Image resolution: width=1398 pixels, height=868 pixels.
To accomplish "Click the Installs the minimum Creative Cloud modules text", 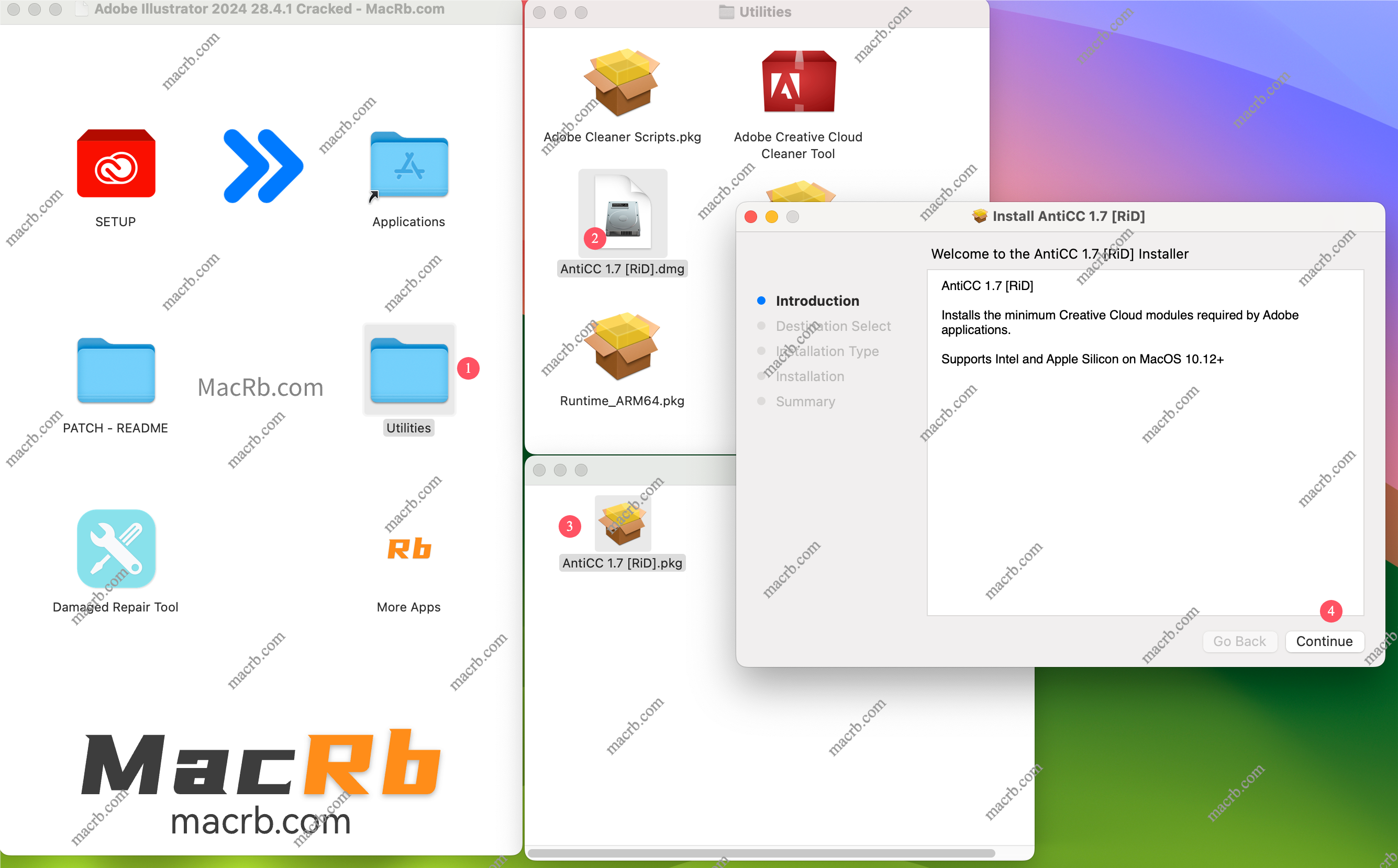I will [x=1119, y=322].
